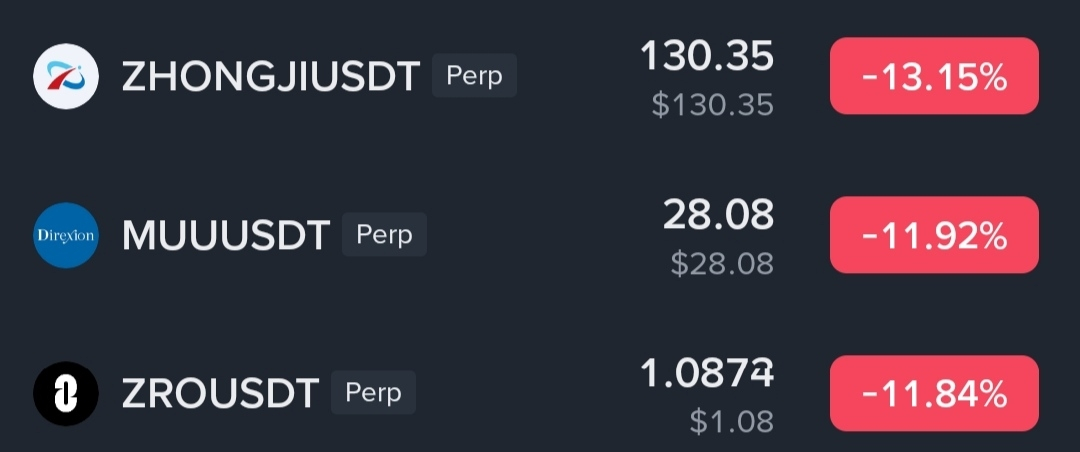1080x452 pixels.
Task: Tap the $130.35 fiat value
Action: pos(713,105)
